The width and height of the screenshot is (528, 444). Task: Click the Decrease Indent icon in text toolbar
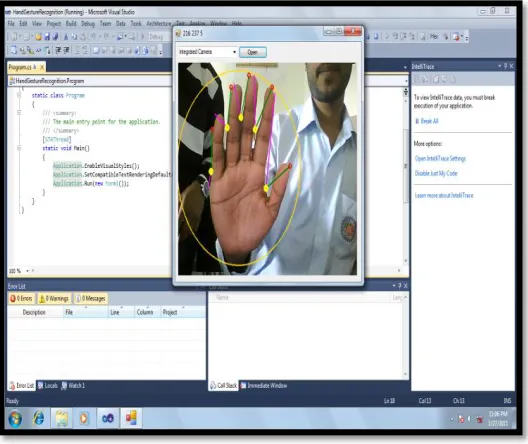click(x=58, y=50)
